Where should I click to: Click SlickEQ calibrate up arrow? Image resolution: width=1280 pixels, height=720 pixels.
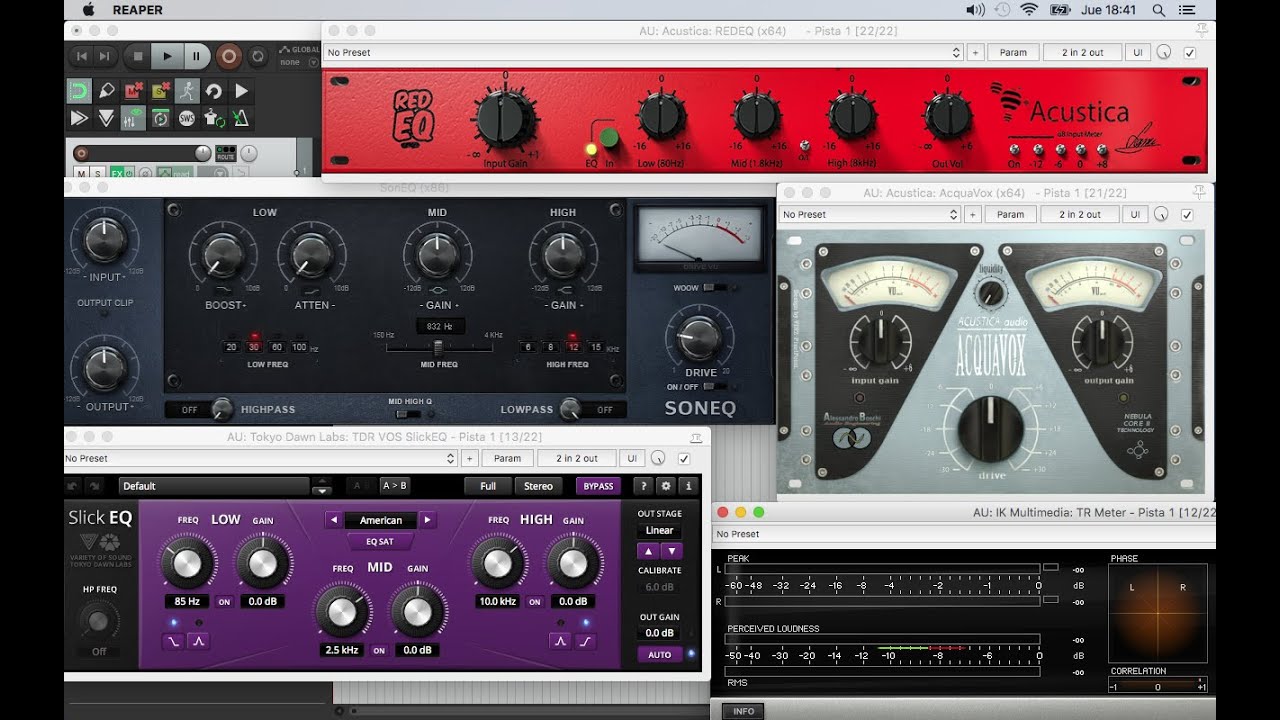(648, 551)
